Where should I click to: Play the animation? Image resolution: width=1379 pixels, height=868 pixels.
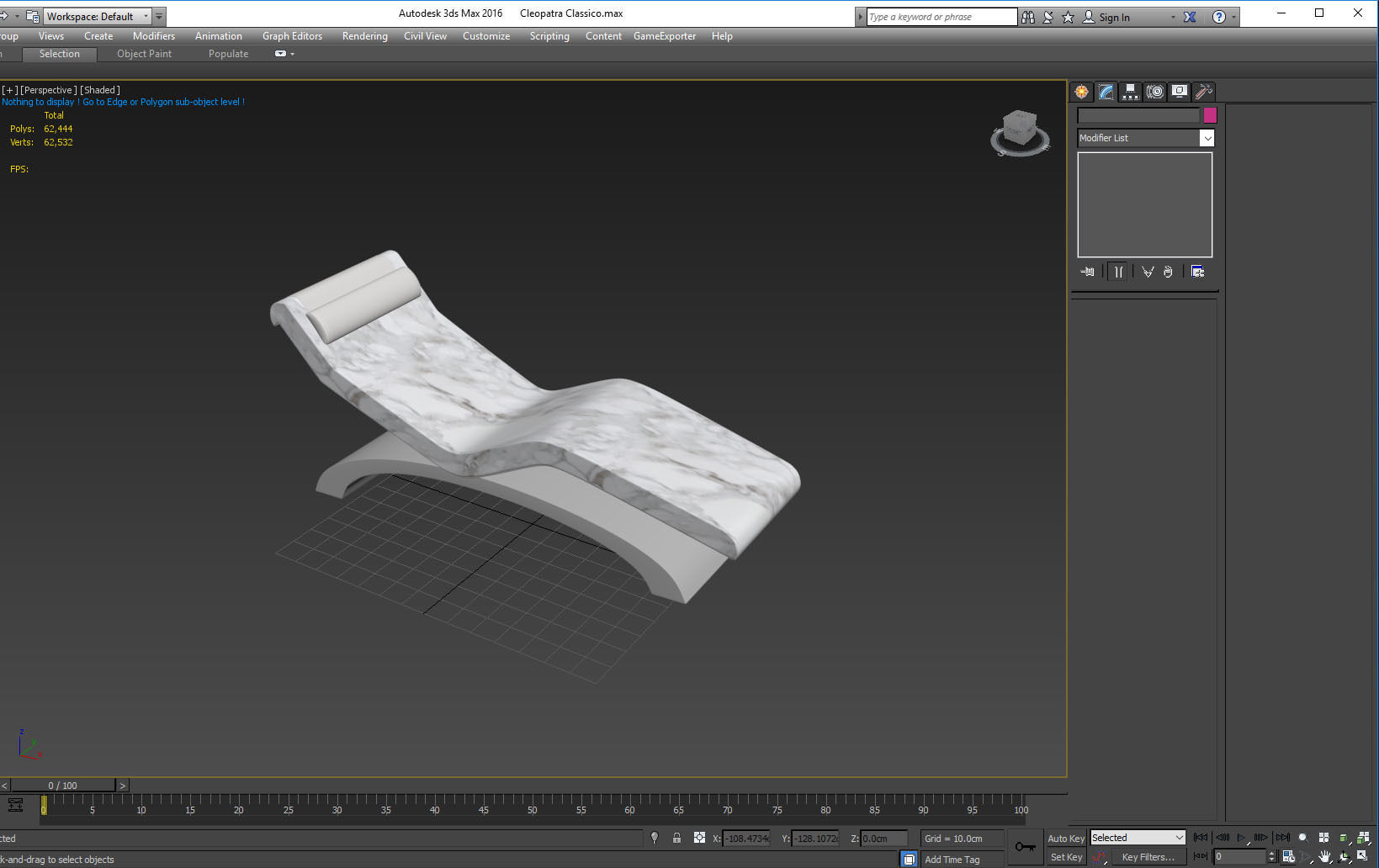(x=1241, y=838)
